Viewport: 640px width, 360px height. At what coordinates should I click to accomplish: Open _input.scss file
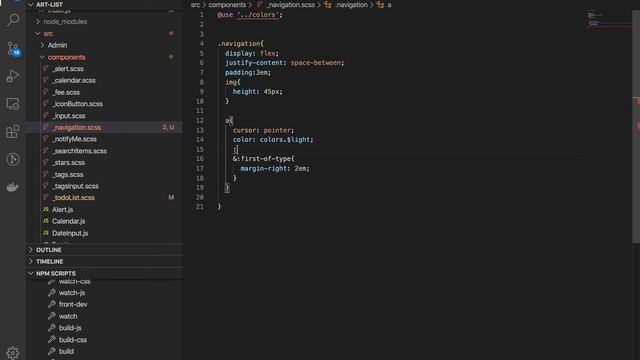[x=69, y=116]
